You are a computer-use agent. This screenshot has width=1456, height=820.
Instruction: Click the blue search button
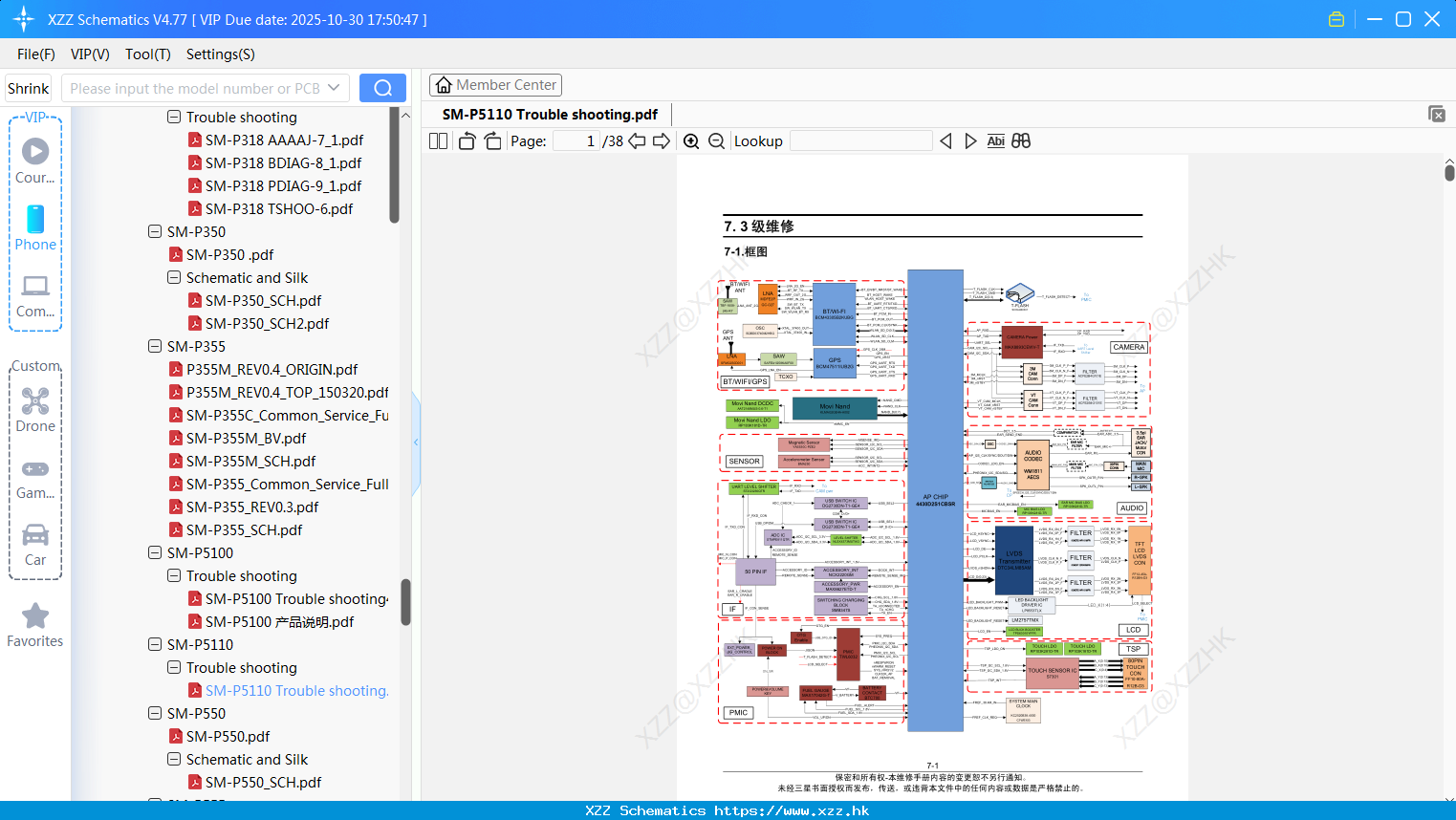pos(382,88)
